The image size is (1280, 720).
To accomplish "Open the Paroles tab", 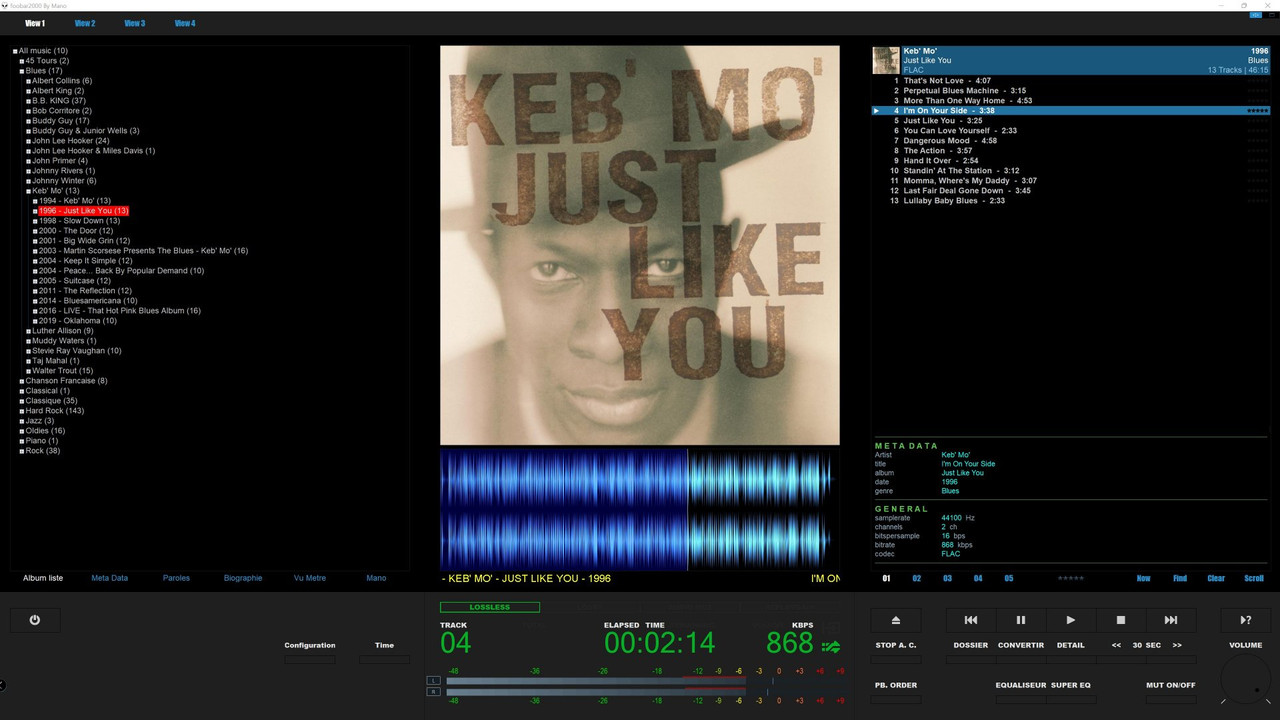I will [x=177, y=578].
